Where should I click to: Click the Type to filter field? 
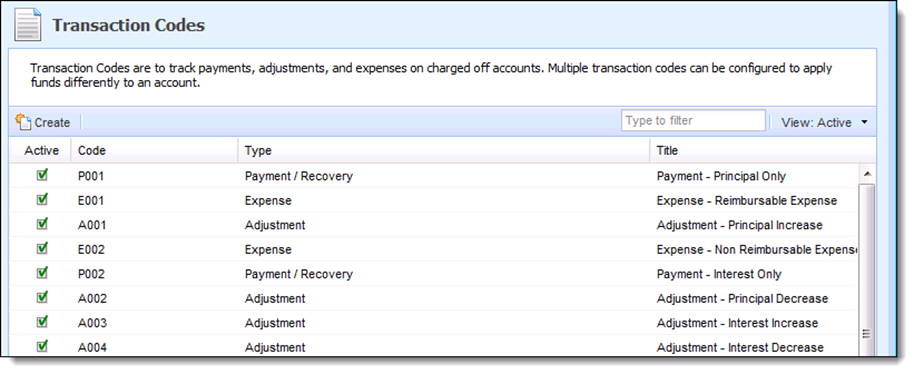pyautogui.click(x=693, y=121)
